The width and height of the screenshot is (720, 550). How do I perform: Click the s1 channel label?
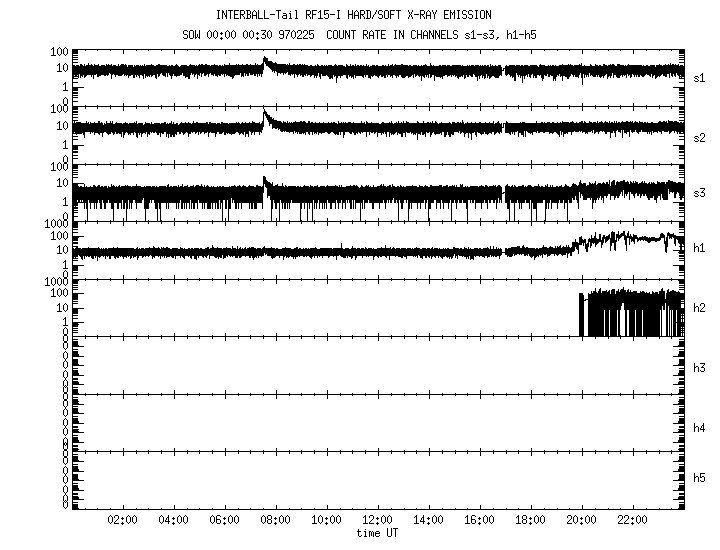[x=700, y=77]
